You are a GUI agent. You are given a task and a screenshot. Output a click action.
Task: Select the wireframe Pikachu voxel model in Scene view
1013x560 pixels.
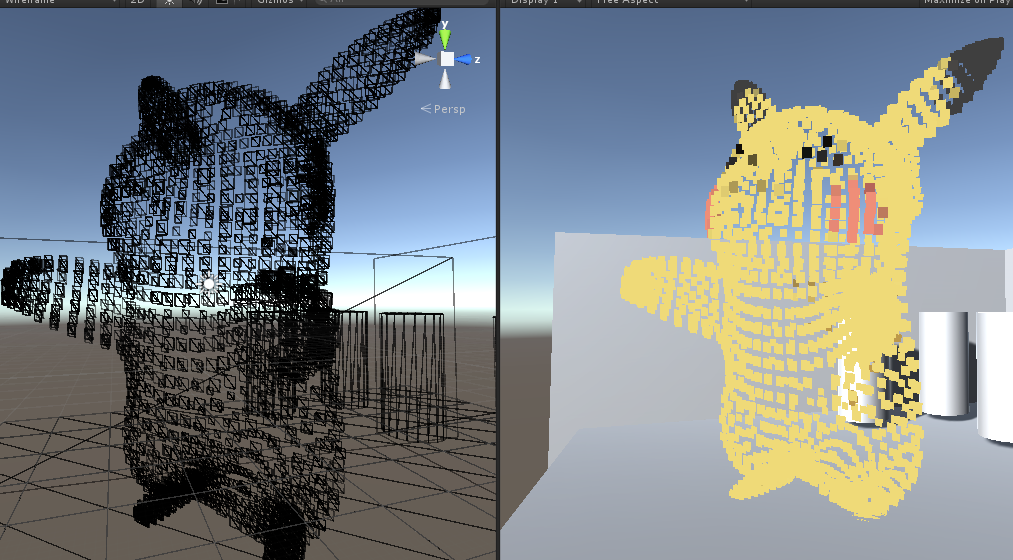(220, 284)
